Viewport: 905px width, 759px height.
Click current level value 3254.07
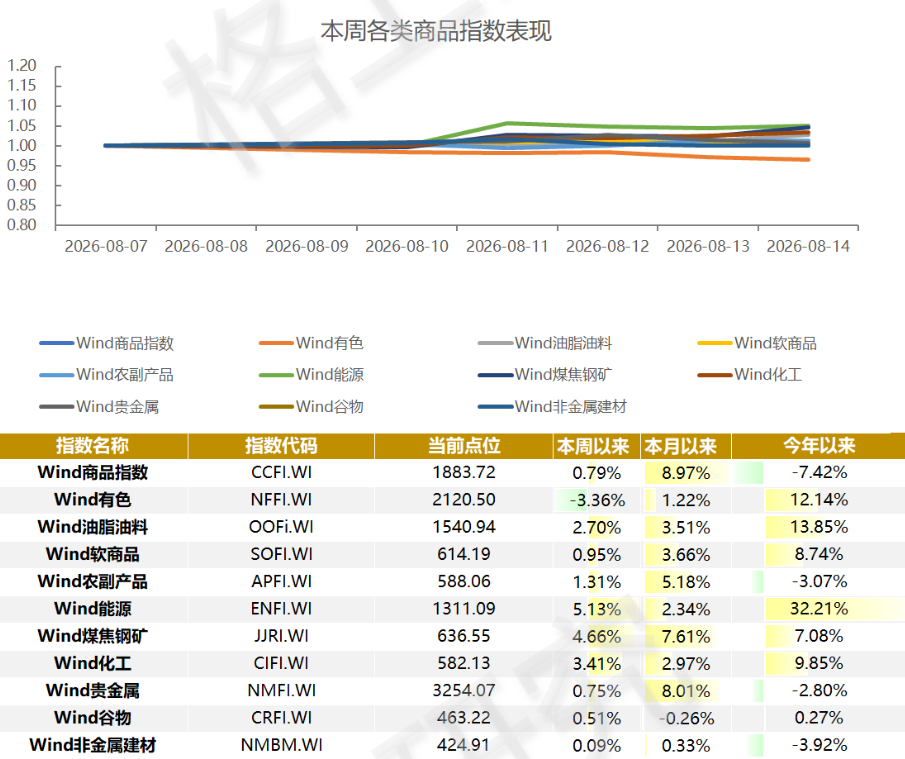coord(464,690)
